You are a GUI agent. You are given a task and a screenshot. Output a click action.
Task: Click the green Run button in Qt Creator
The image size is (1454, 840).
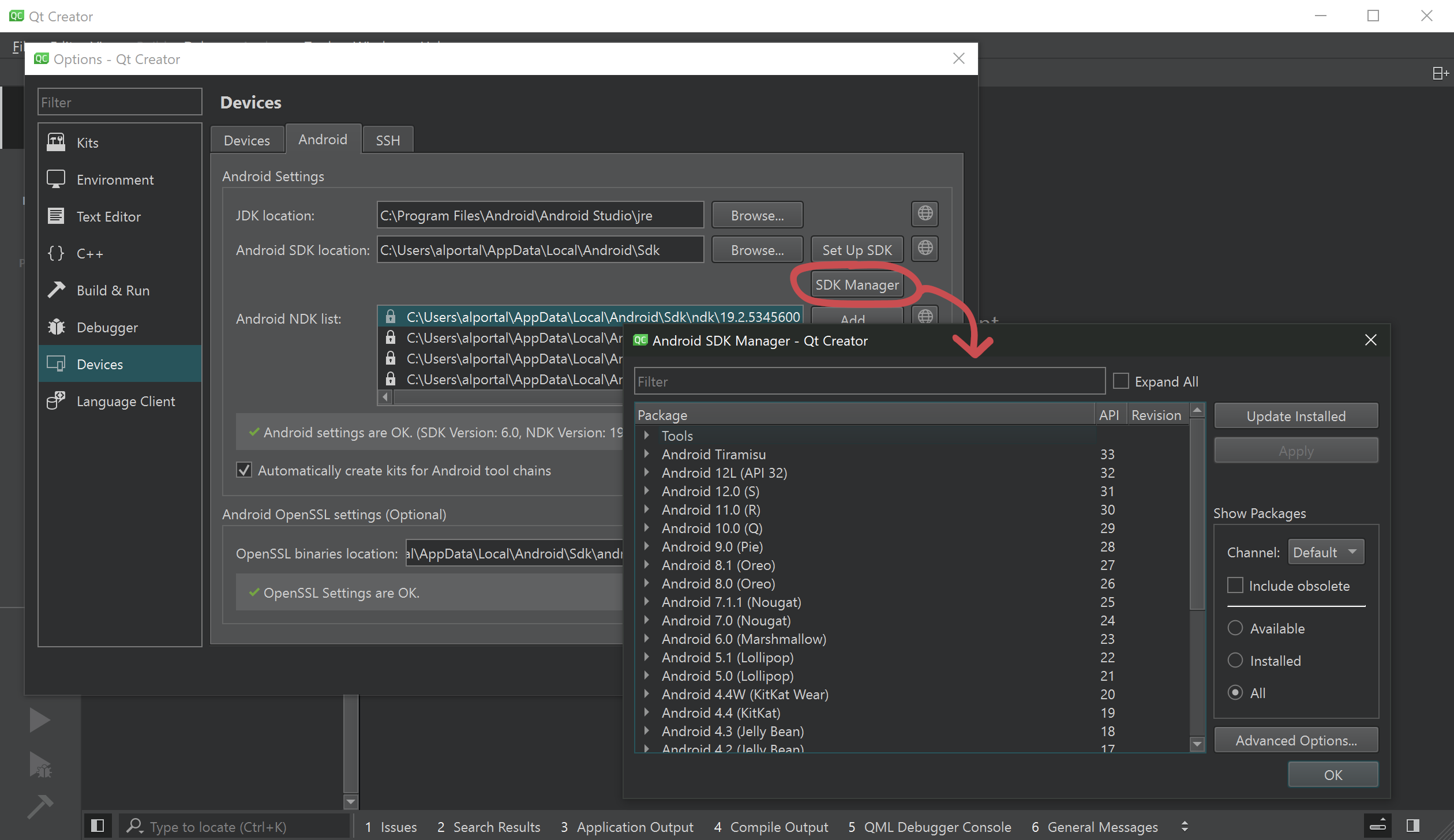point(40,720)
